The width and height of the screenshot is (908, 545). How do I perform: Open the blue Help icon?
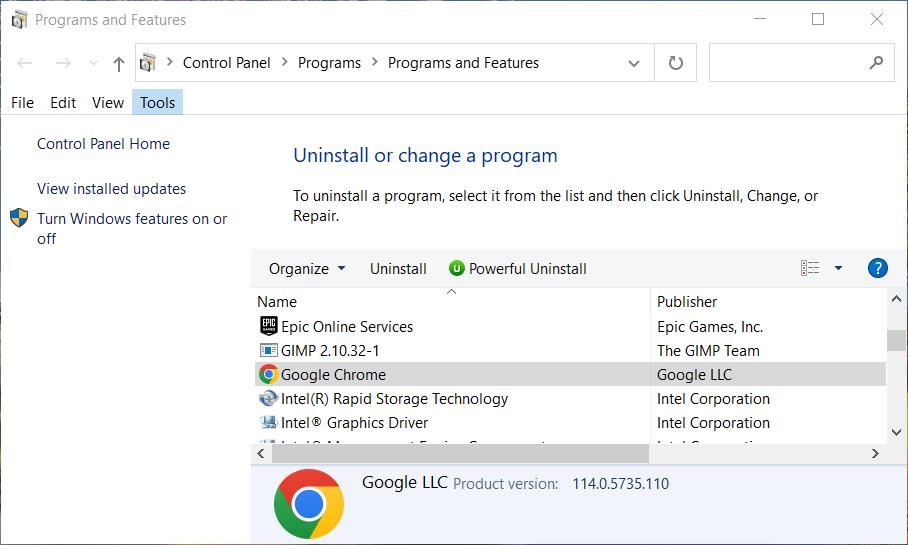877,268
